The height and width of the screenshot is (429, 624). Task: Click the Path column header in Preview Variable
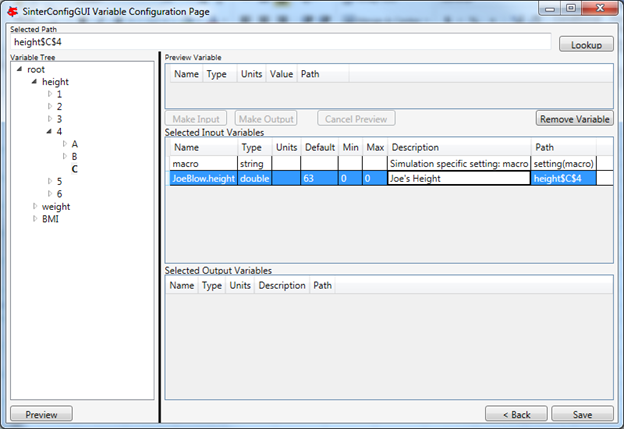pos(309,74)
